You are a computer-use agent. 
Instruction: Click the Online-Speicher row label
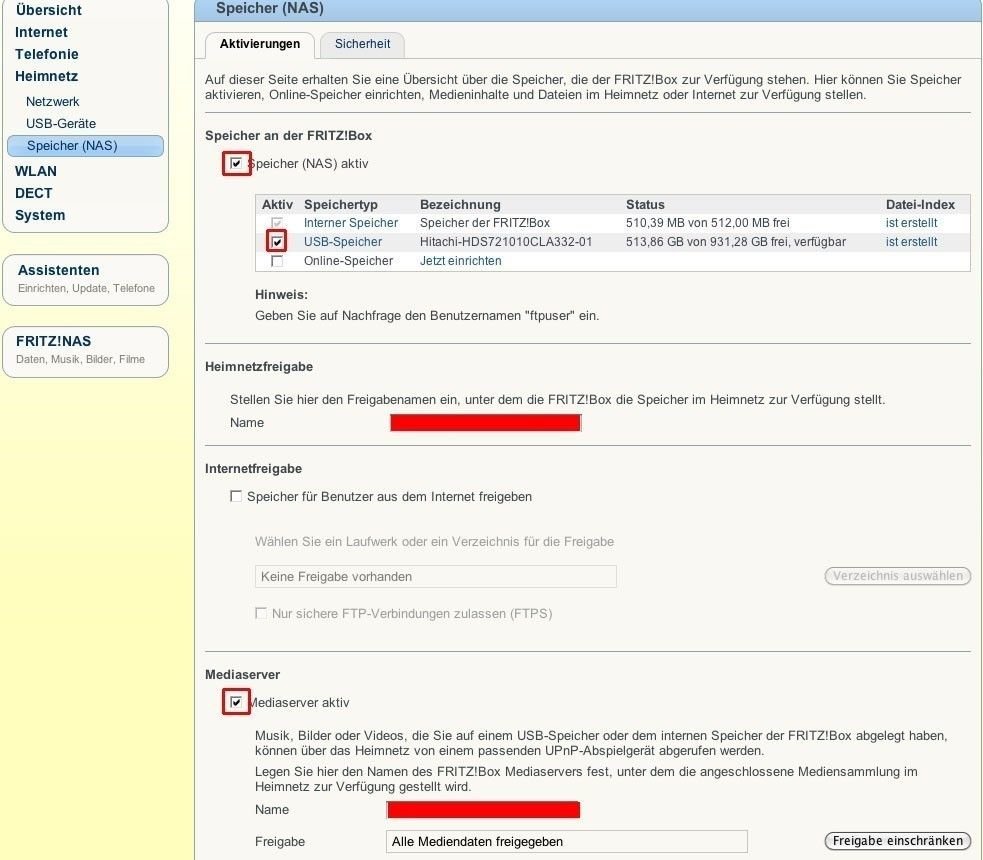point(349,261)
